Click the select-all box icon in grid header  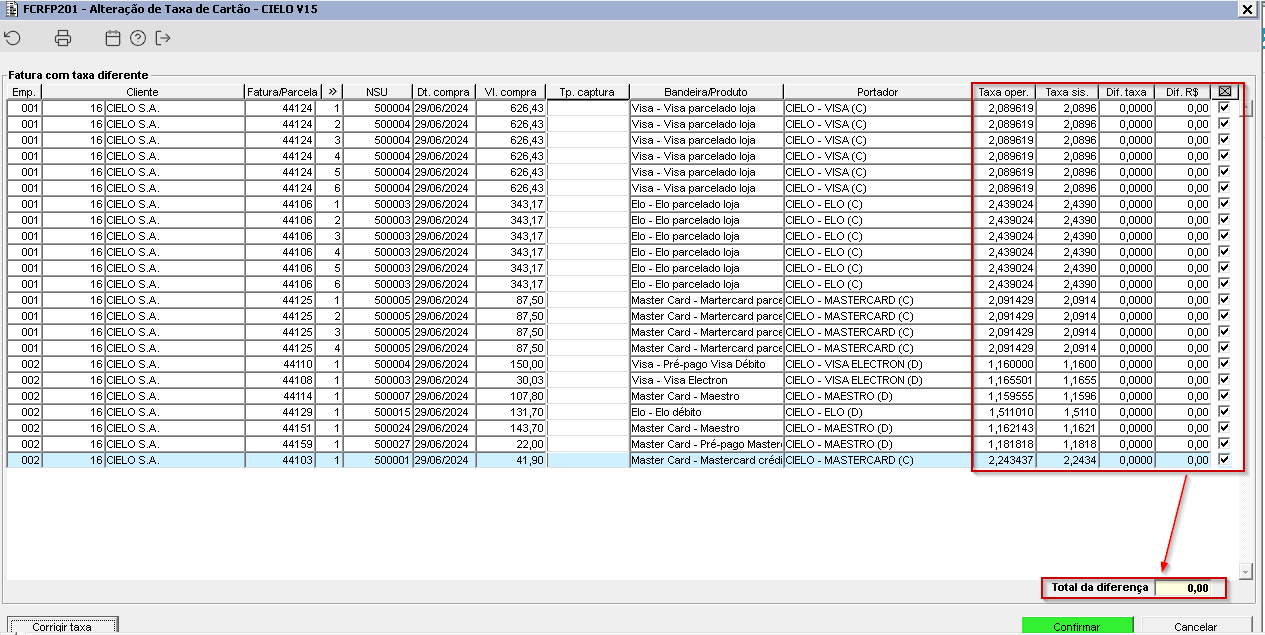pyautogui.click(x=1225, y=92)
